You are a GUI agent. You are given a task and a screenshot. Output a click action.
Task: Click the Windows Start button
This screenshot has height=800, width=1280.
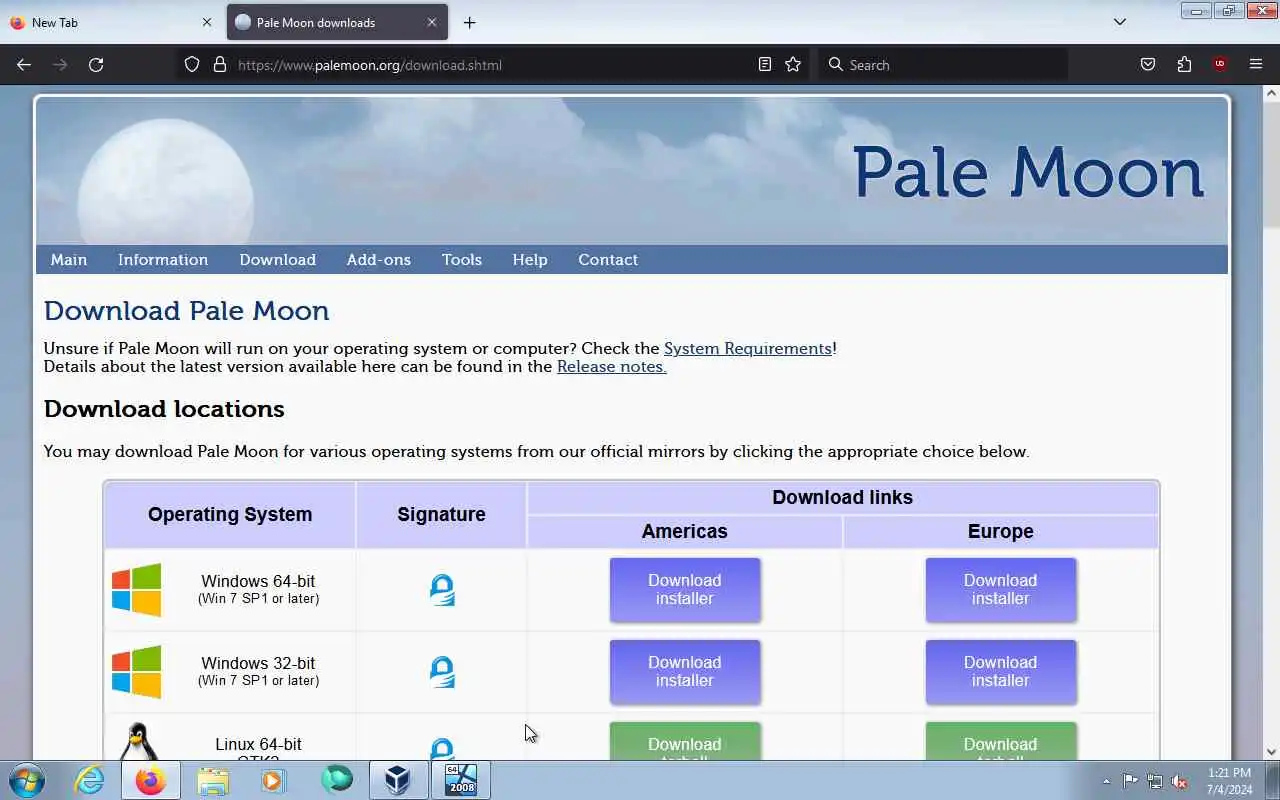pos(27,780)
